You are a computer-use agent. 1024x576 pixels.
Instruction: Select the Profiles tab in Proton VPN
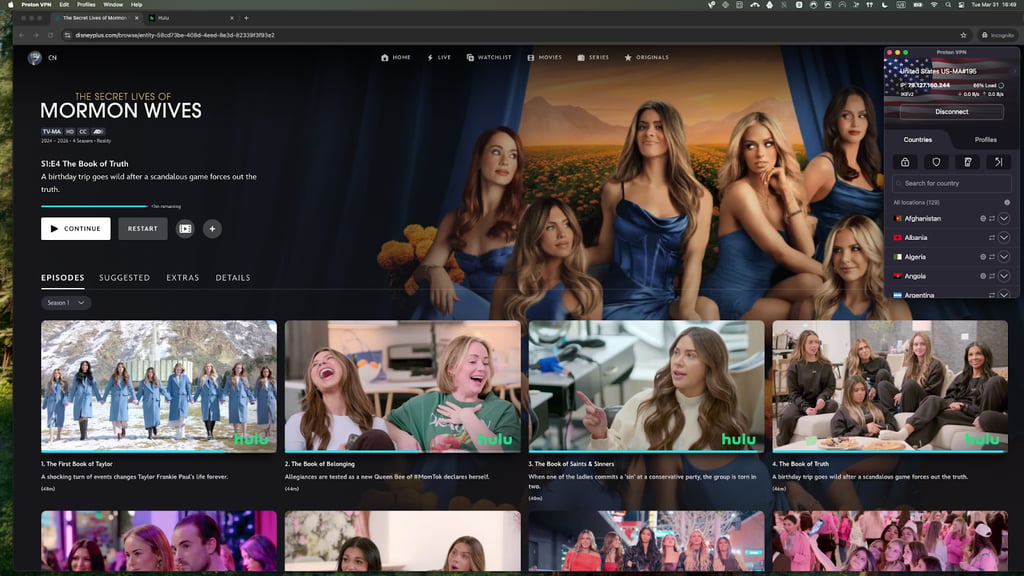tap(985, 140)
